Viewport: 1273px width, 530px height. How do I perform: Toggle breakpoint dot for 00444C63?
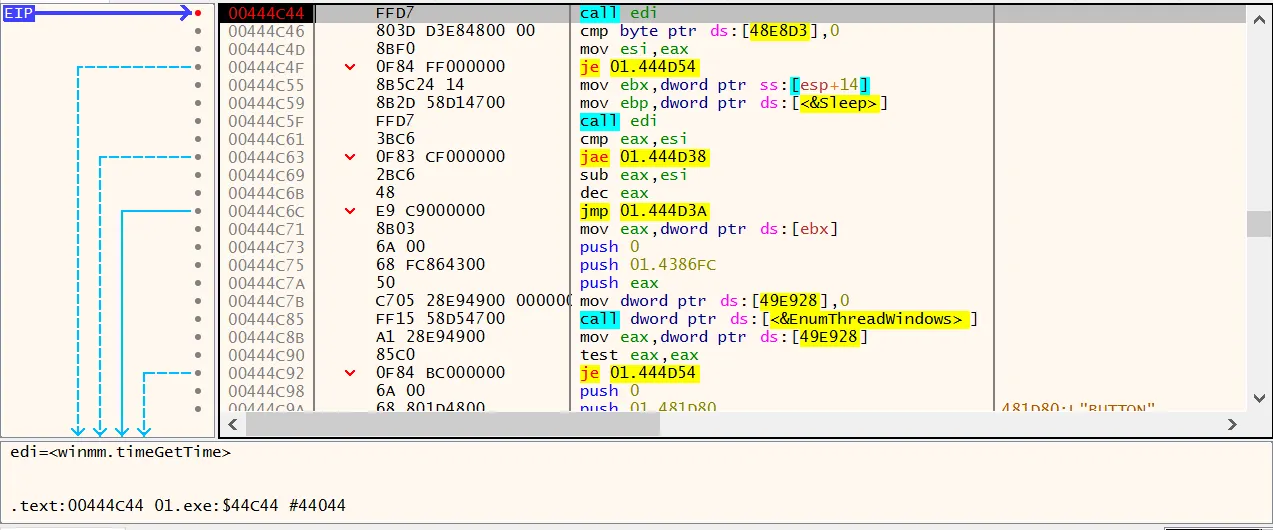coord(198,157)
